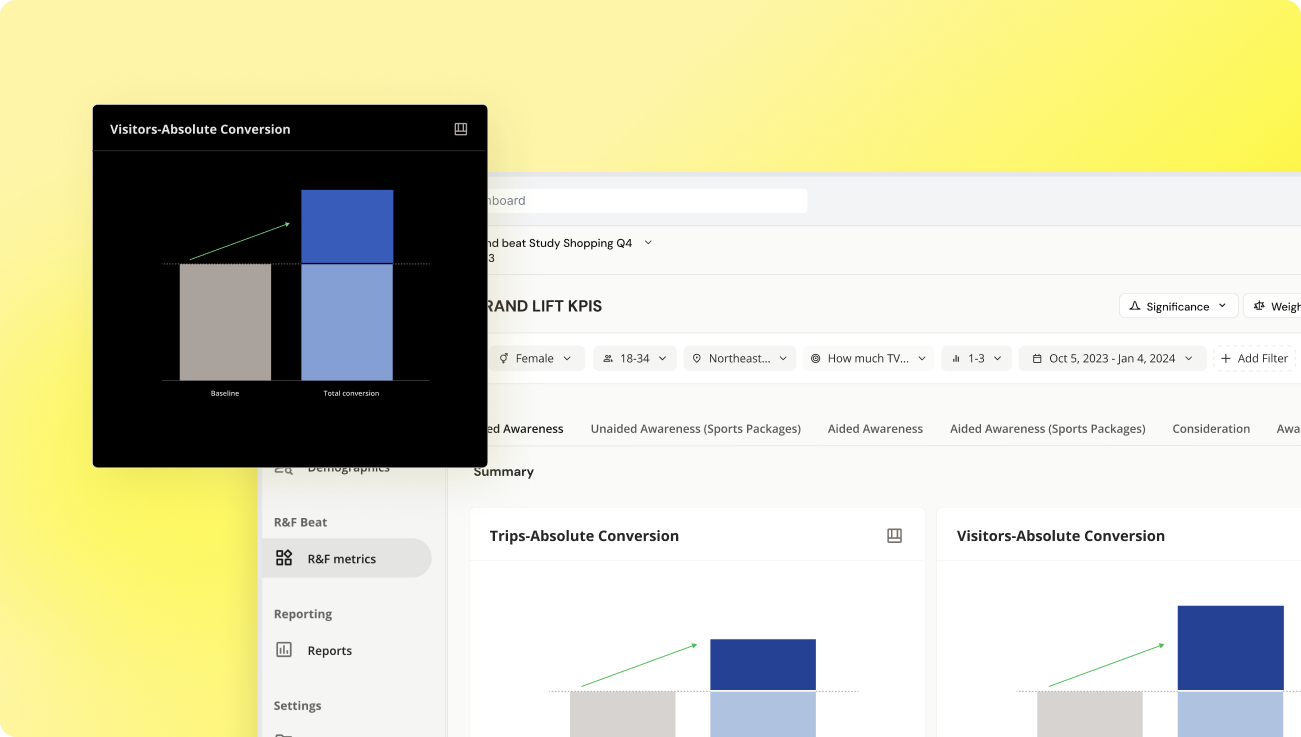Click the plus icon beside Add Filter

click(1225, 358)
